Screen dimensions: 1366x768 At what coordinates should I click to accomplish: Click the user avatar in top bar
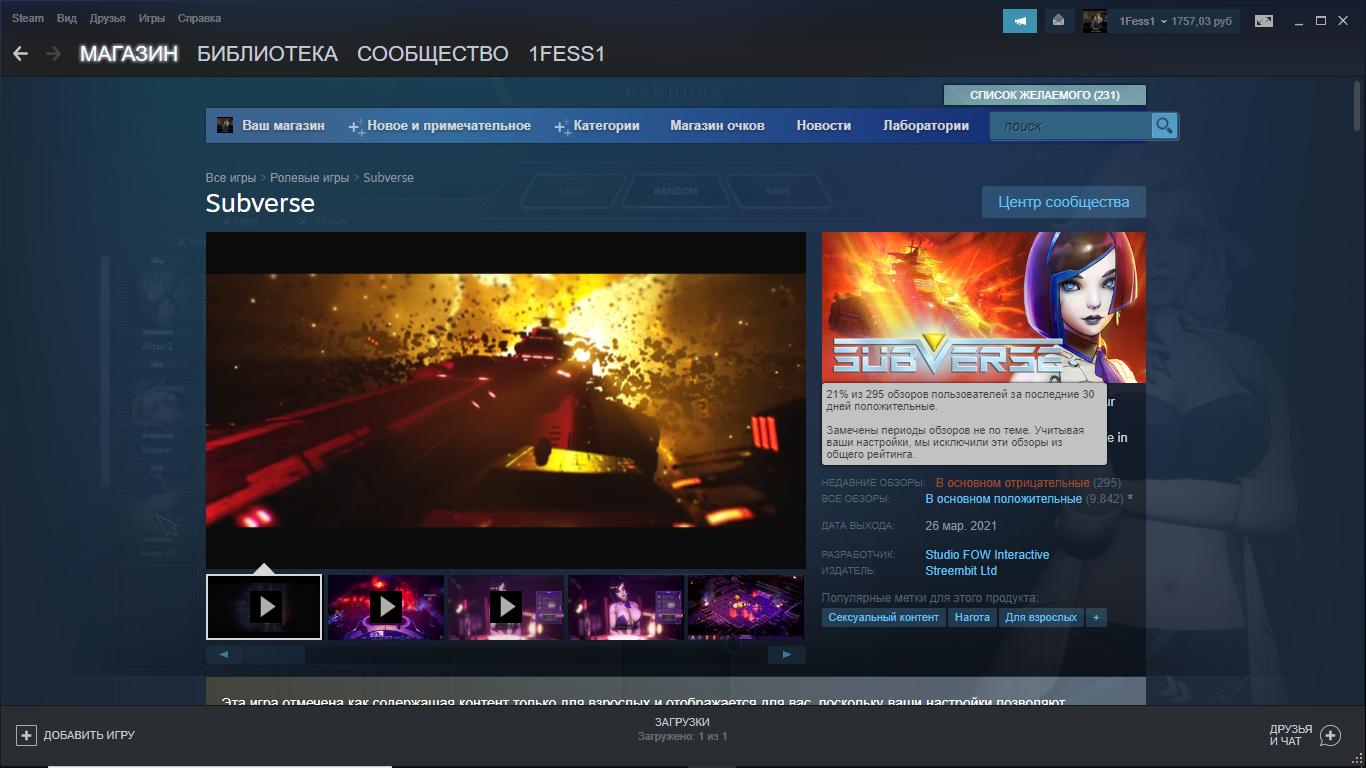pyautogui.click(x=1094, y=21)
